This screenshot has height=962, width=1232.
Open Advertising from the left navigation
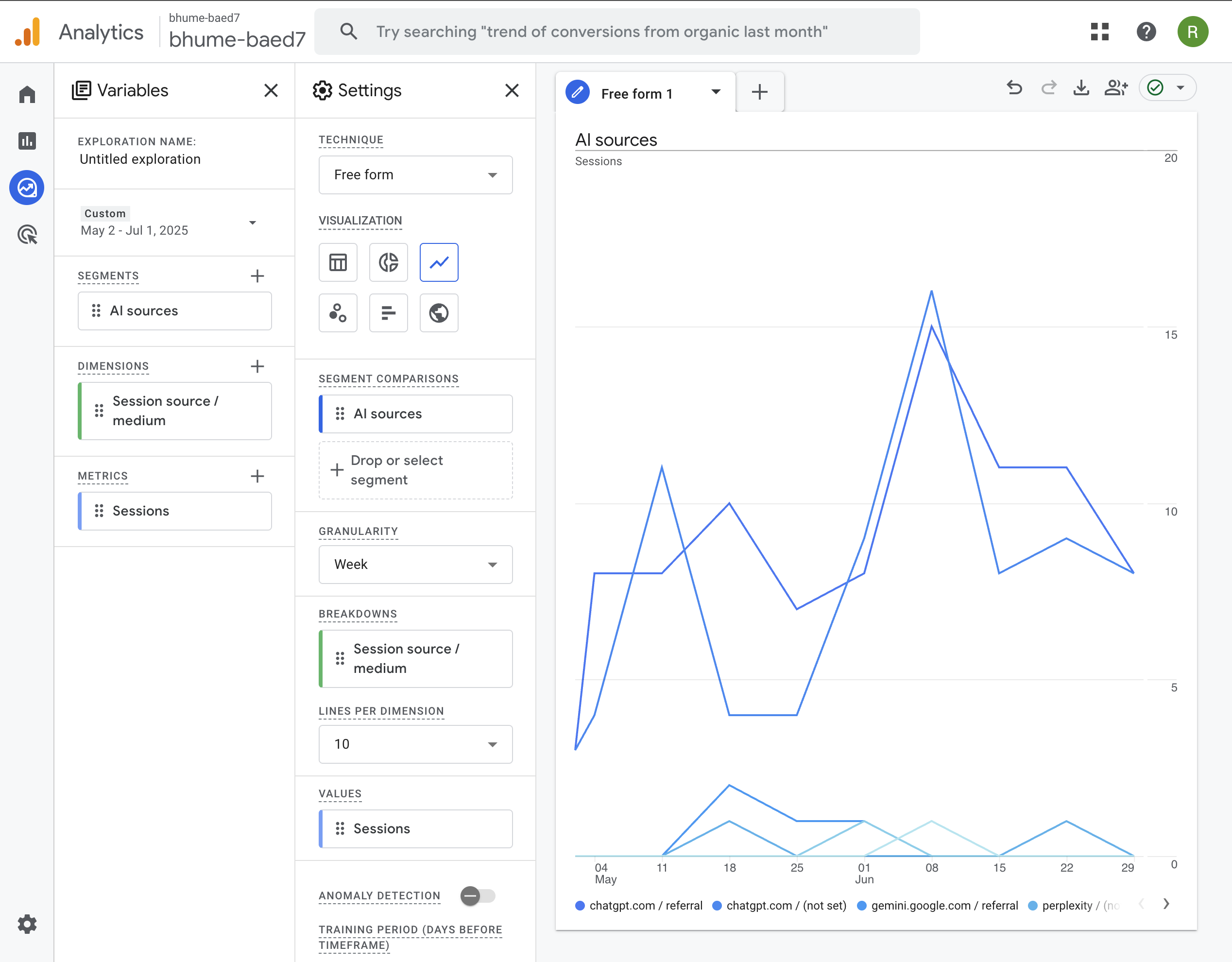[x=27, y=234]
